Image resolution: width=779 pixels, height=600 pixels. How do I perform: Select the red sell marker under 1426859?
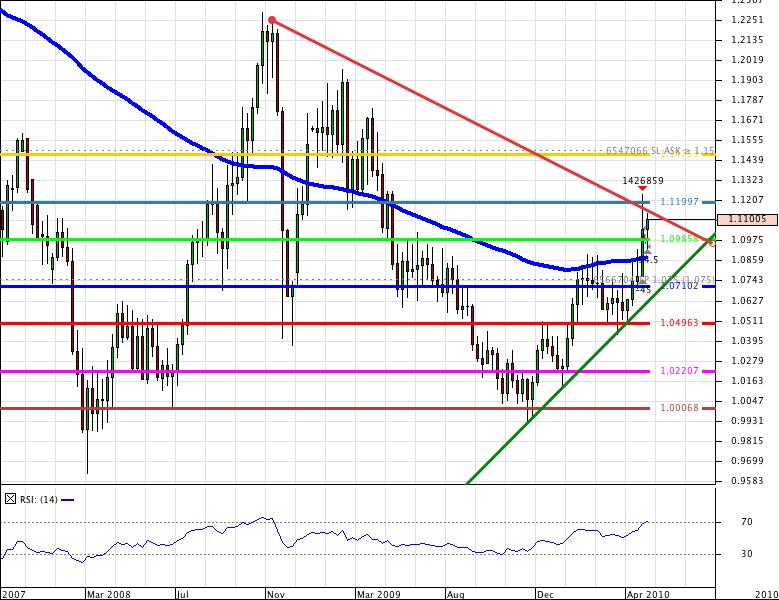642,189
